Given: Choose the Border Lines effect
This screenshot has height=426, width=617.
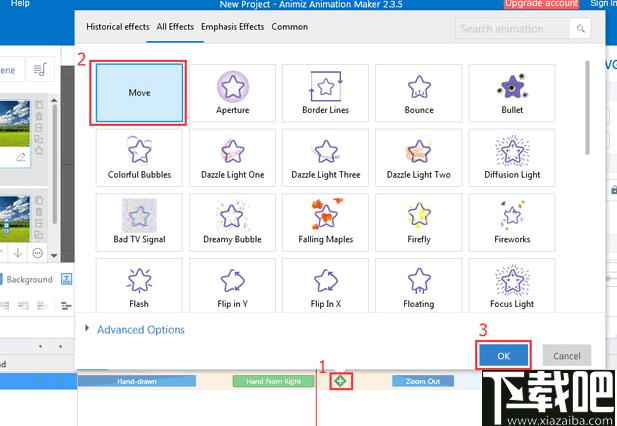Looking at the screenshot, I should [325, 93].
